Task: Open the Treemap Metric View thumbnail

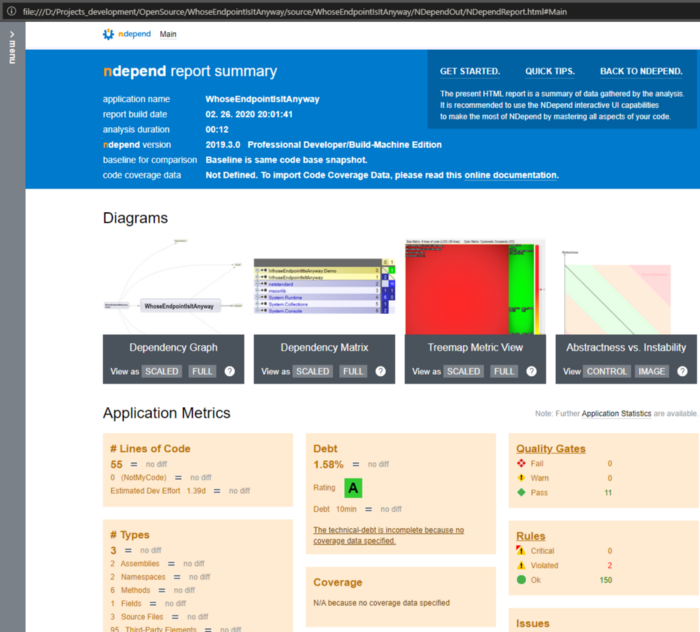Action: point(475,287)
